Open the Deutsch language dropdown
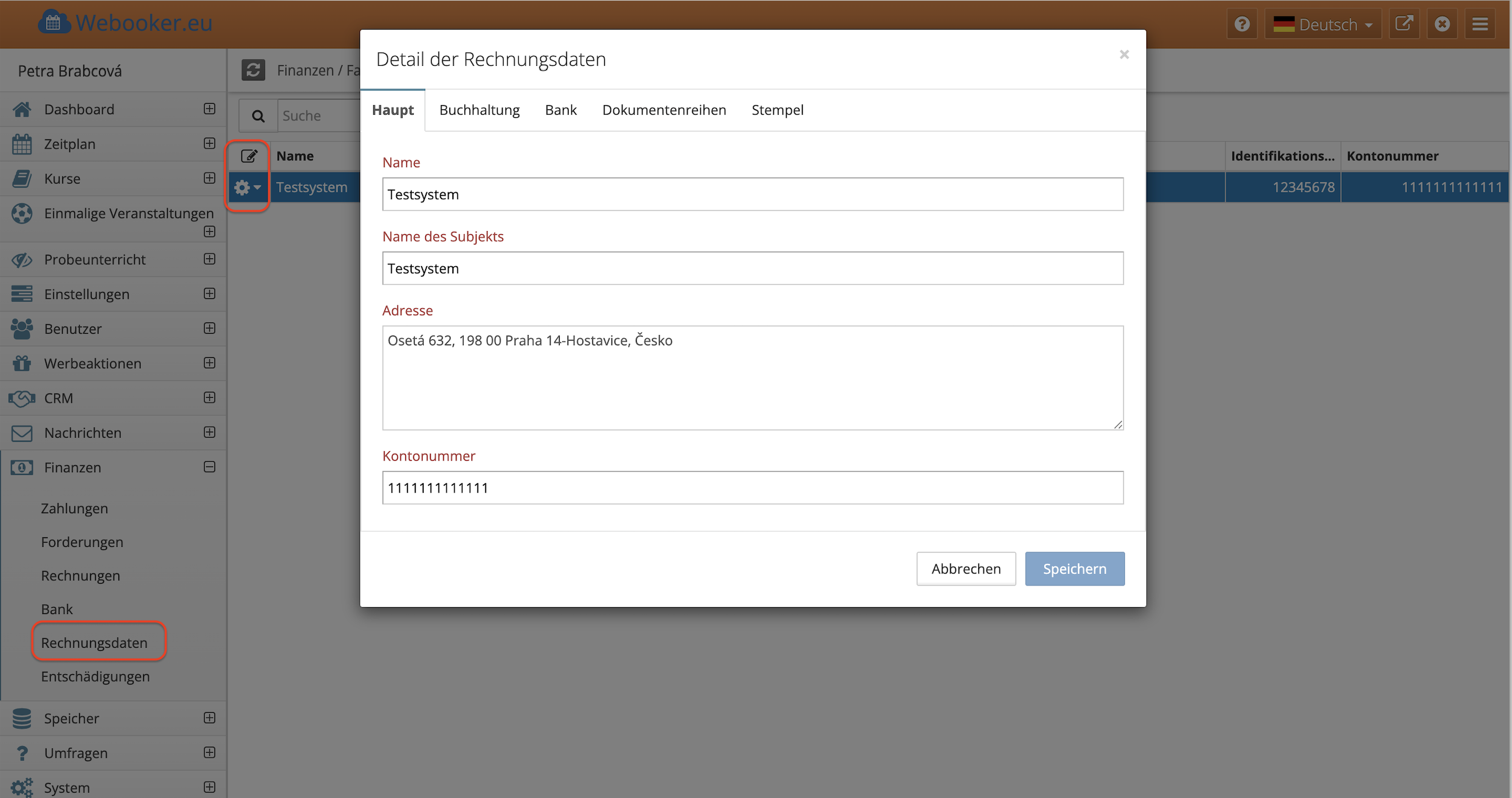Image resolution: width=1512 pixels, height=798 pixels. point(1322,24)
